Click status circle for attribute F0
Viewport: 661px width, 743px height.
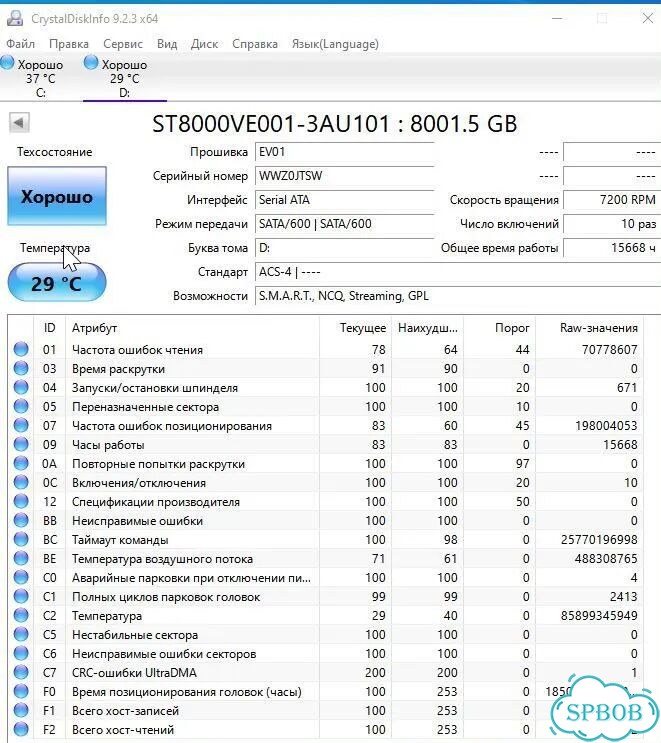coord(21,691)
